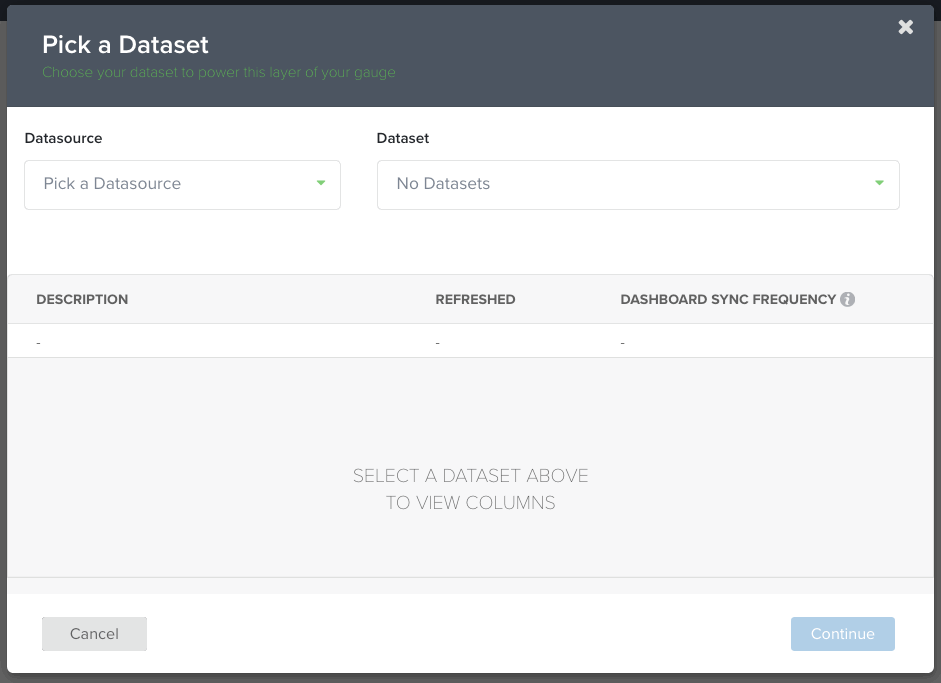The height and width of the screenshot is (683, 941).
Task: Click the REFRESHED column header
Action: [475, 299]
